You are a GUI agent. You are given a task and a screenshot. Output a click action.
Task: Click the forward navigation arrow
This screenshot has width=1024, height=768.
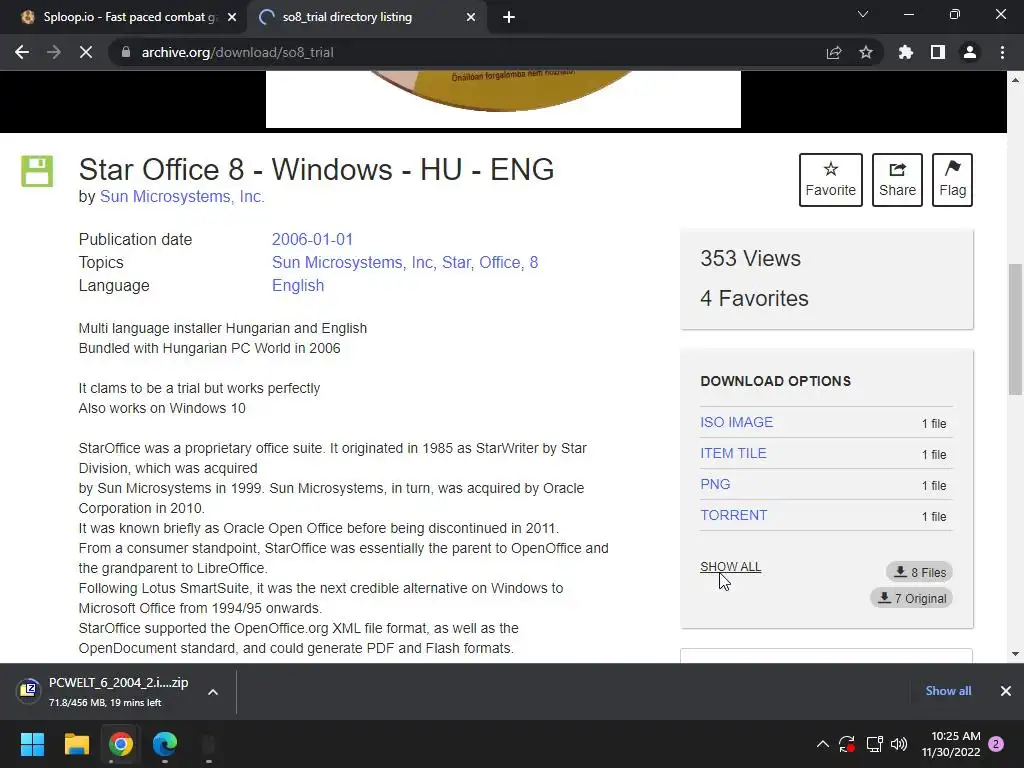[x=54, y=52]
